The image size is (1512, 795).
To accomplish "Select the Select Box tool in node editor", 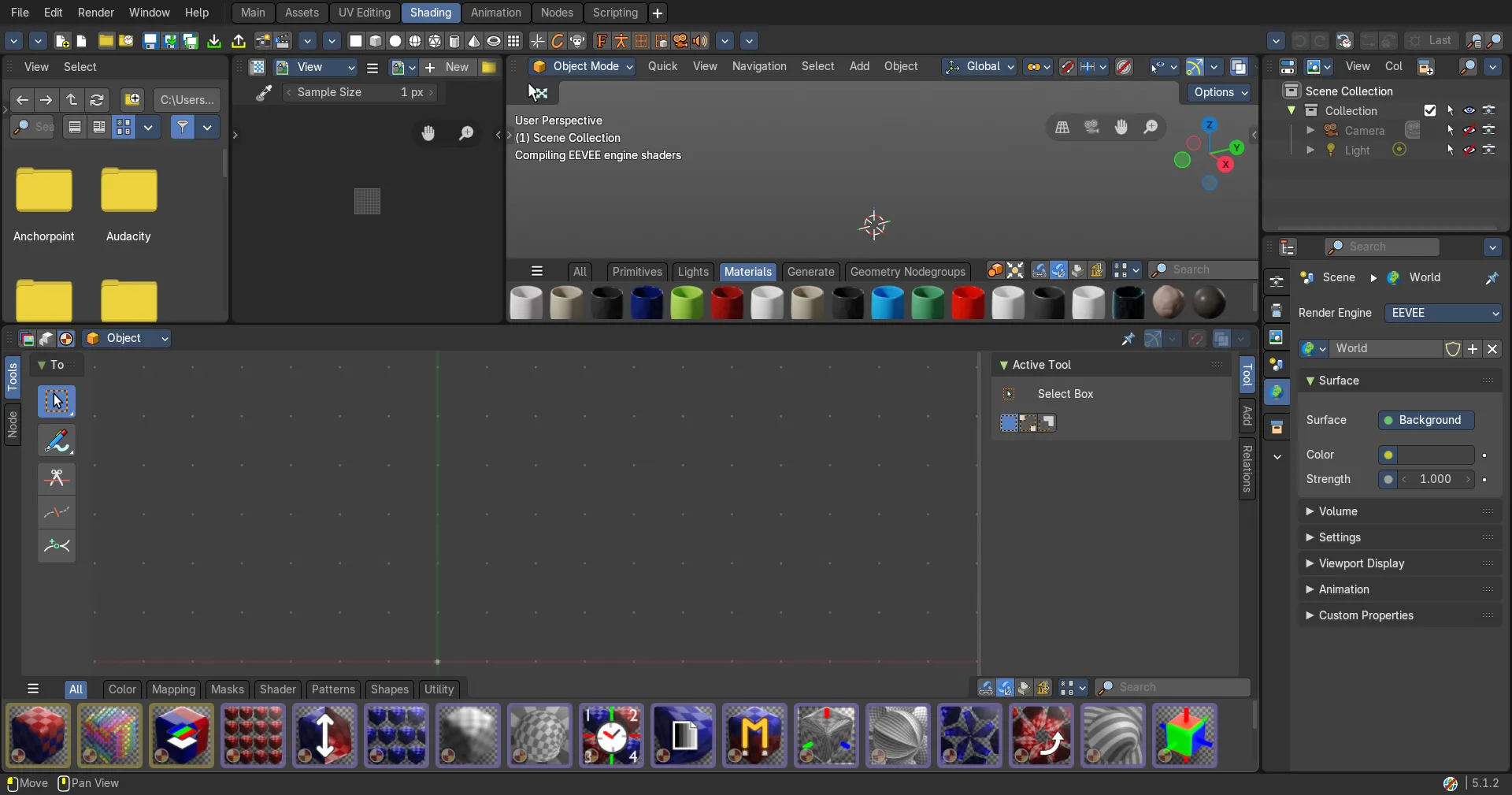I will click(x=57, y=401).
